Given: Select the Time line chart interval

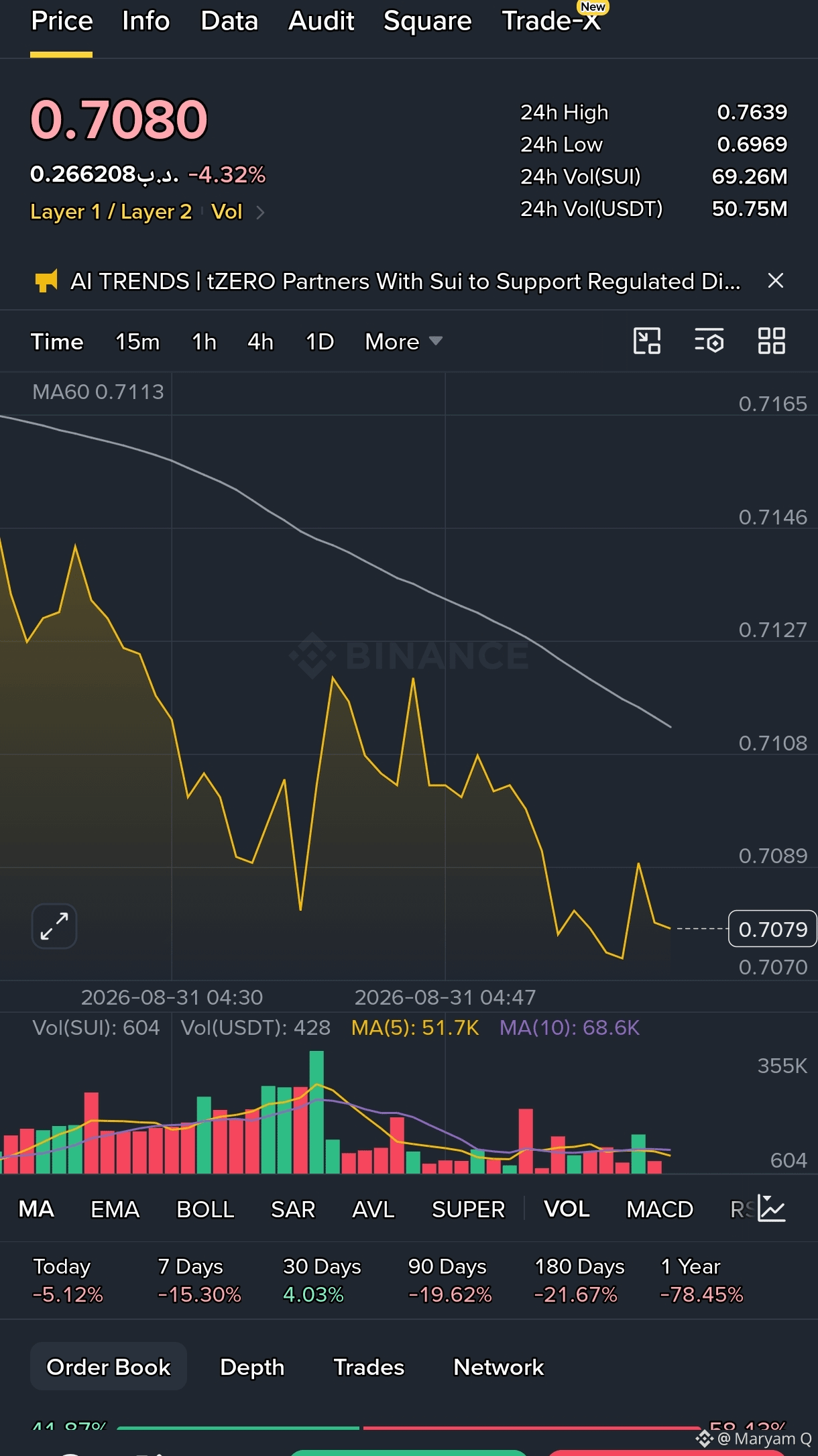Looking at the screenshot, I should pos(57,342).
